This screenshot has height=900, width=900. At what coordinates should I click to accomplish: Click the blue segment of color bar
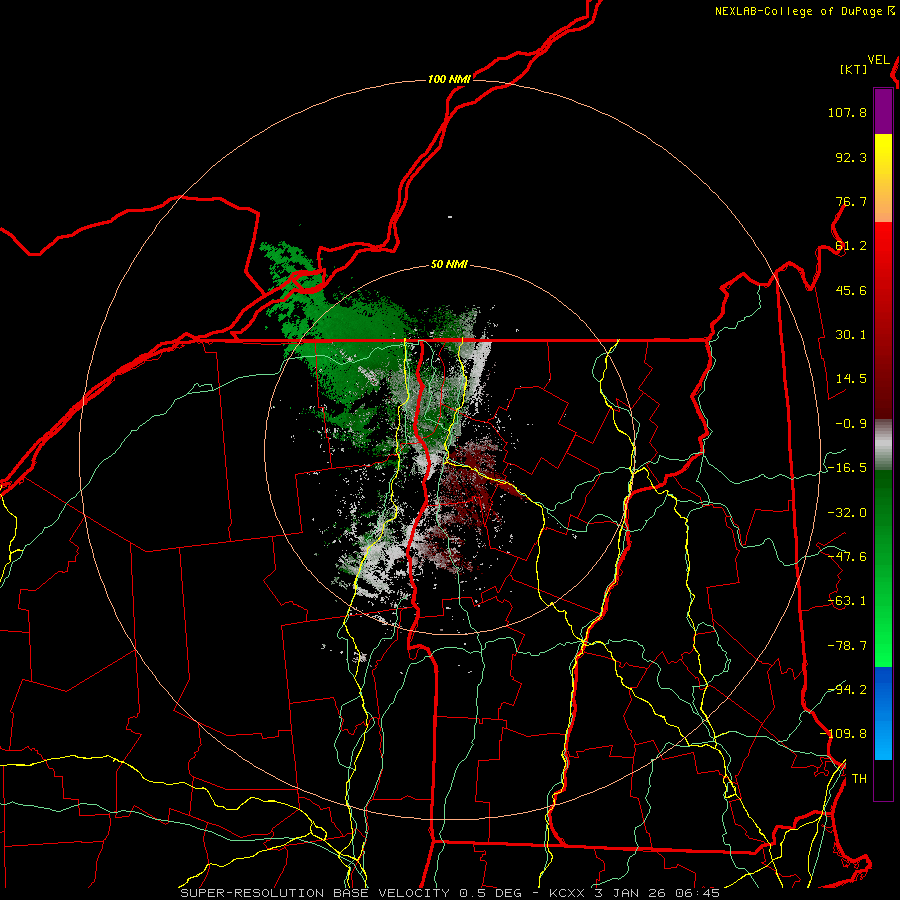pos(883,713)
